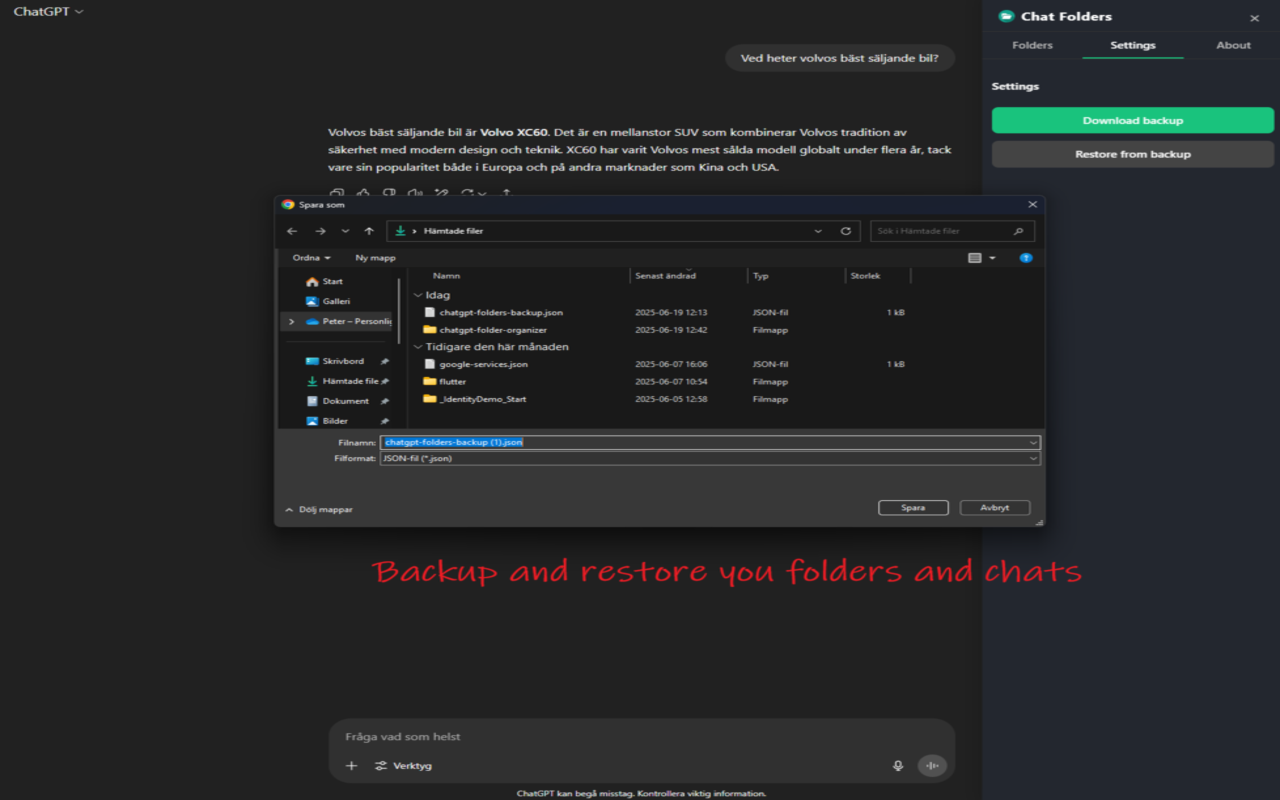The width and height of the screenshot is (1280, 800).
Task: Go up one folder level
Action: 369,231
